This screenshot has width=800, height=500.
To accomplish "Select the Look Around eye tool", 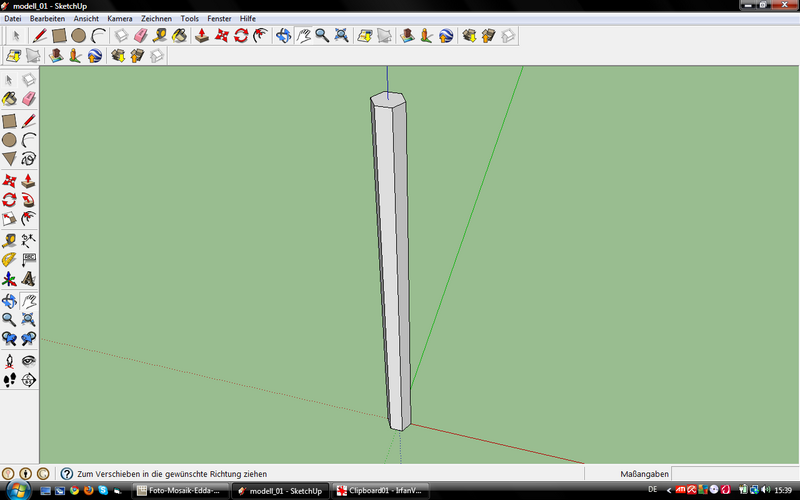I will [29, 360].
